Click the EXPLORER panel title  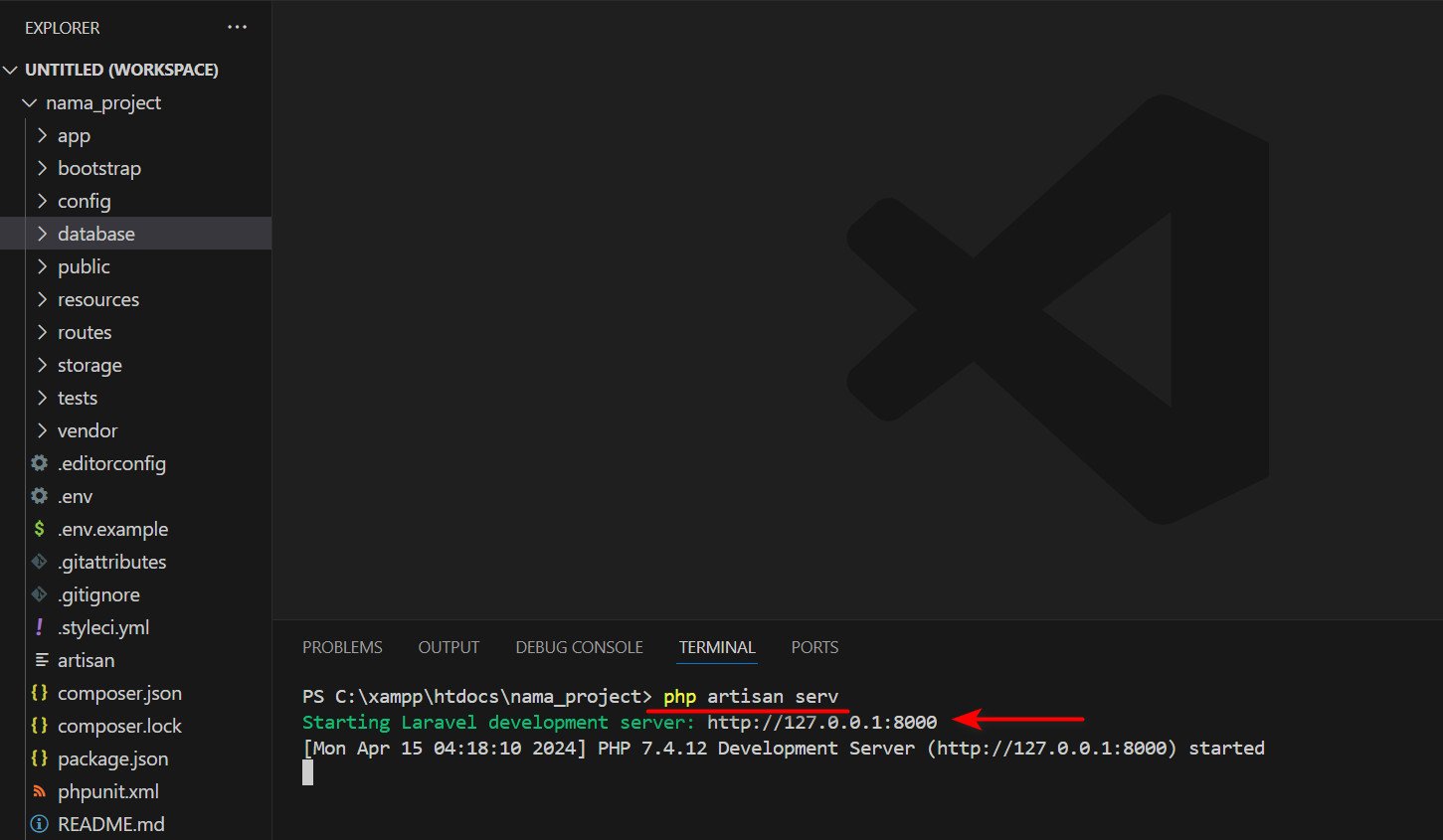[63, 28]
